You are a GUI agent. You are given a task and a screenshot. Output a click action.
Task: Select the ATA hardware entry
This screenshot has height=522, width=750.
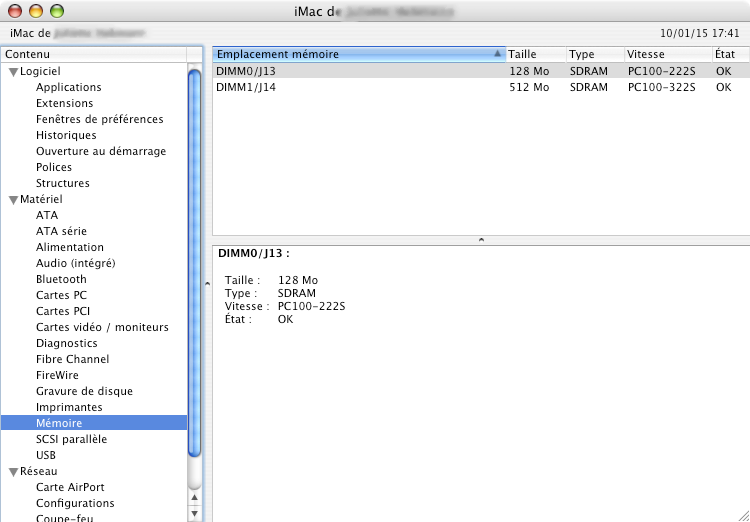47,215
